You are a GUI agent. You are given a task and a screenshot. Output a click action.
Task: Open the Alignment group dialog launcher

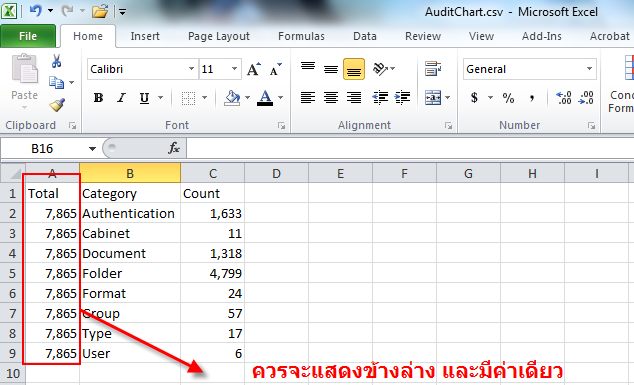(x=448, y=126)
